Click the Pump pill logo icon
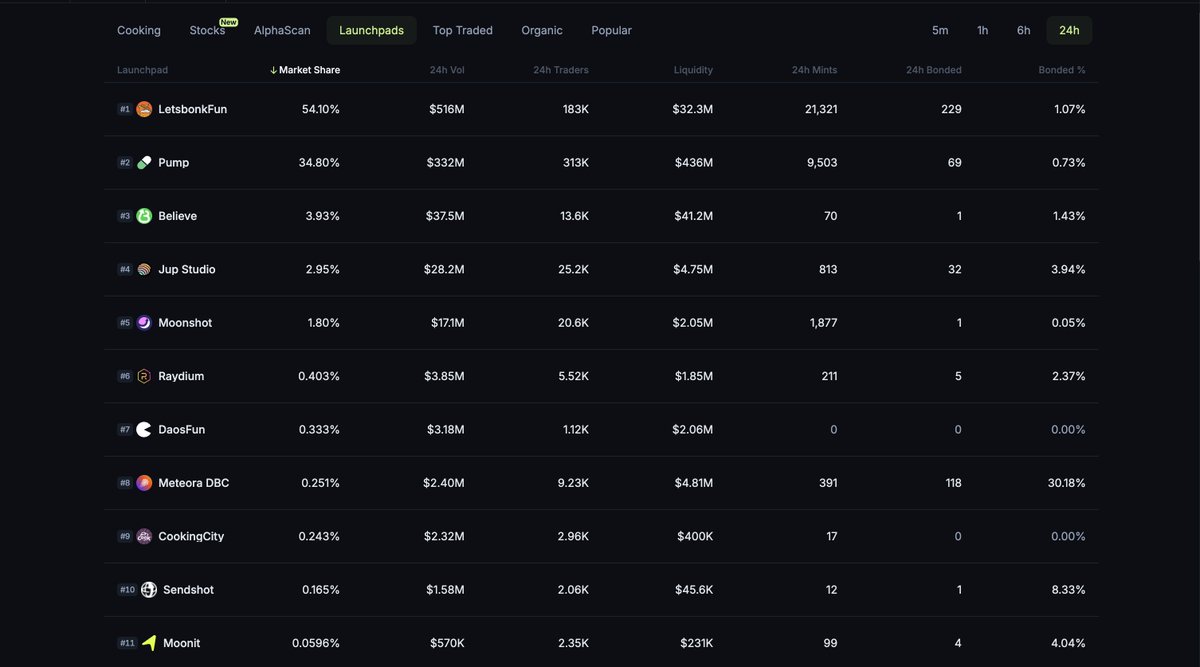The image size is (1200, 667). click(144, 162)
